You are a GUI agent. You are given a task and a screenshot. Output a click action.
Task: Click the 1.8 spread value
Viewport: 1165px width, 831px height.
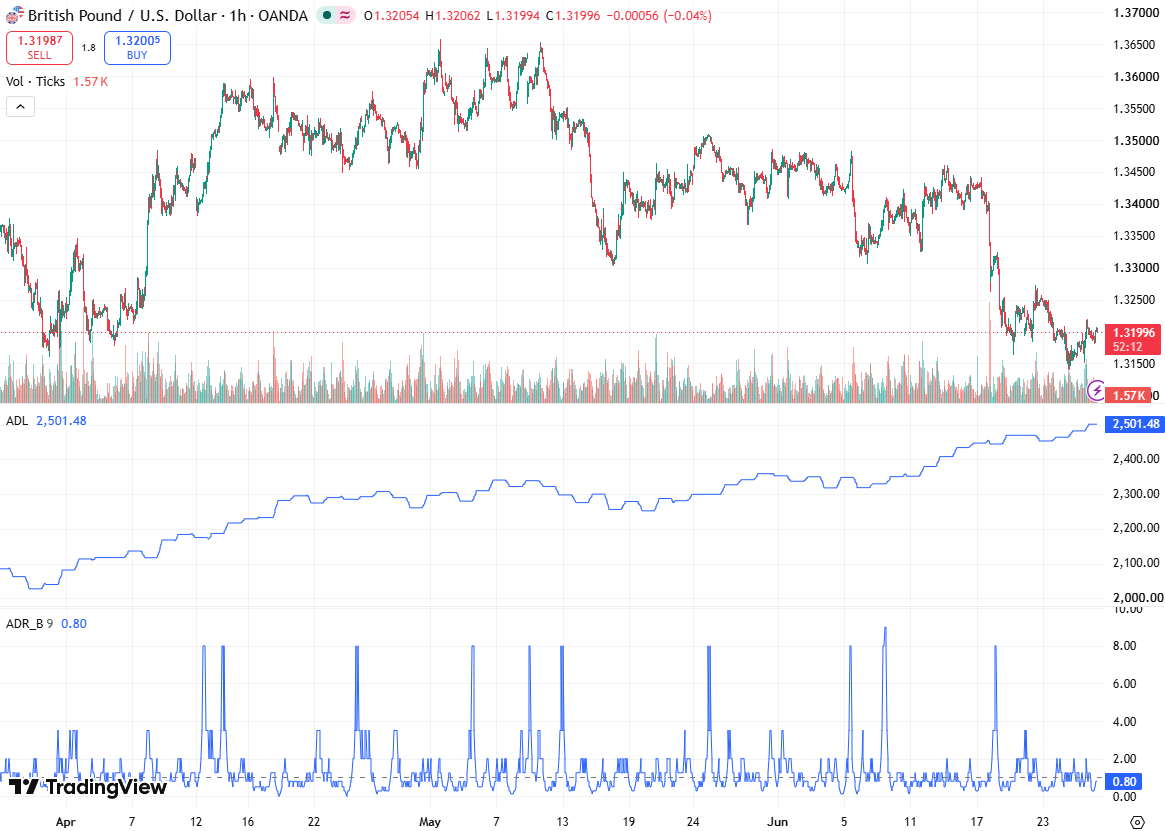(88, 48)
